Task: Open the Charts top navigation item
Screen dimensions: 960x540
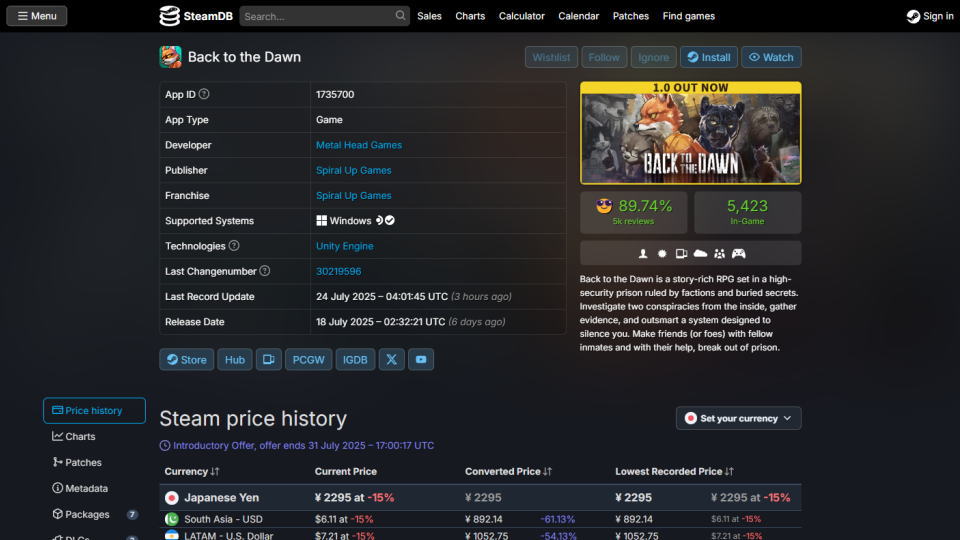Action: coord(470,16)
